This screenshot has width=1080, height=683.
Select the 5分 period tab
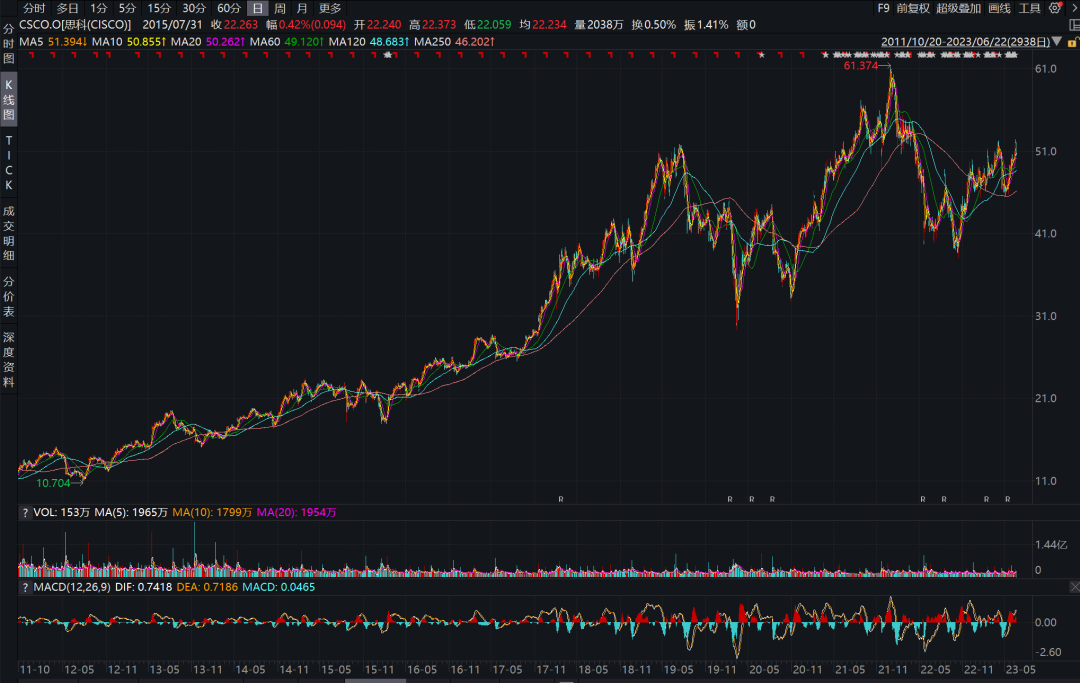[127, 8]
